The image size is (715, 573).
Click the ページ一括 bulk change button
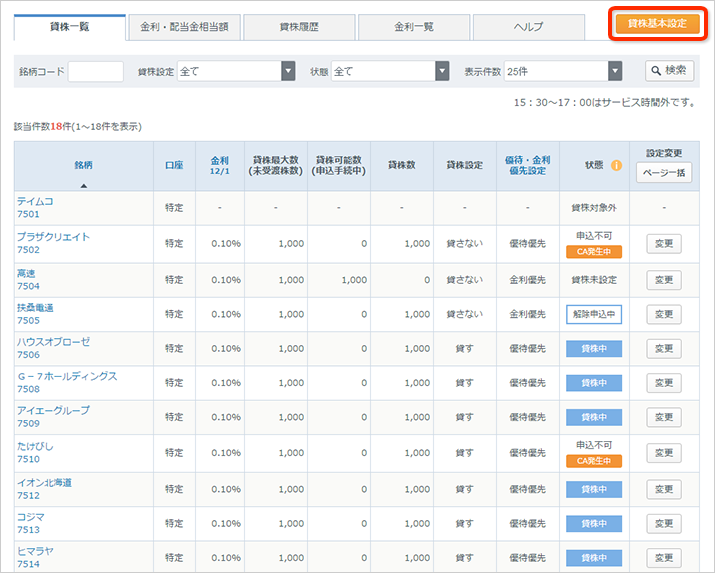(x=664, y=172)
